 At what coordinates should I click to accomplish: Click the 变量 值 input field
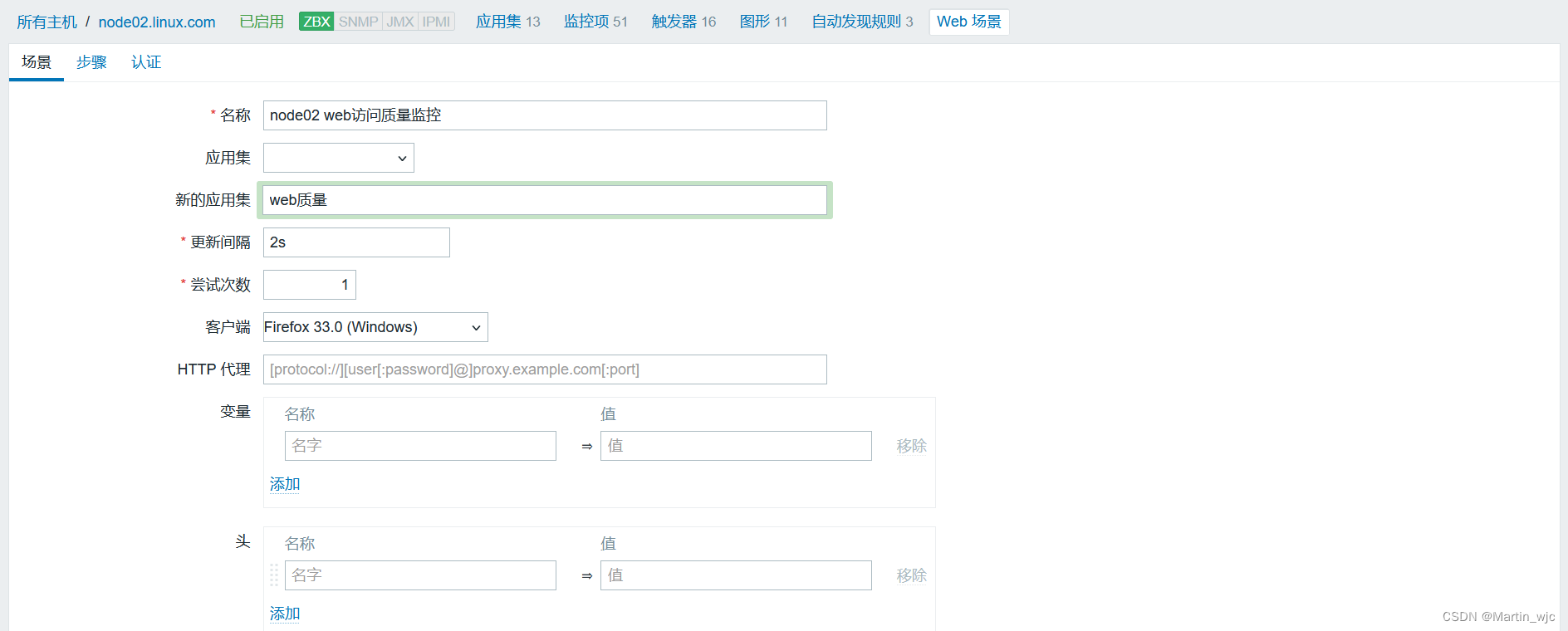click(x=736, y=446)
